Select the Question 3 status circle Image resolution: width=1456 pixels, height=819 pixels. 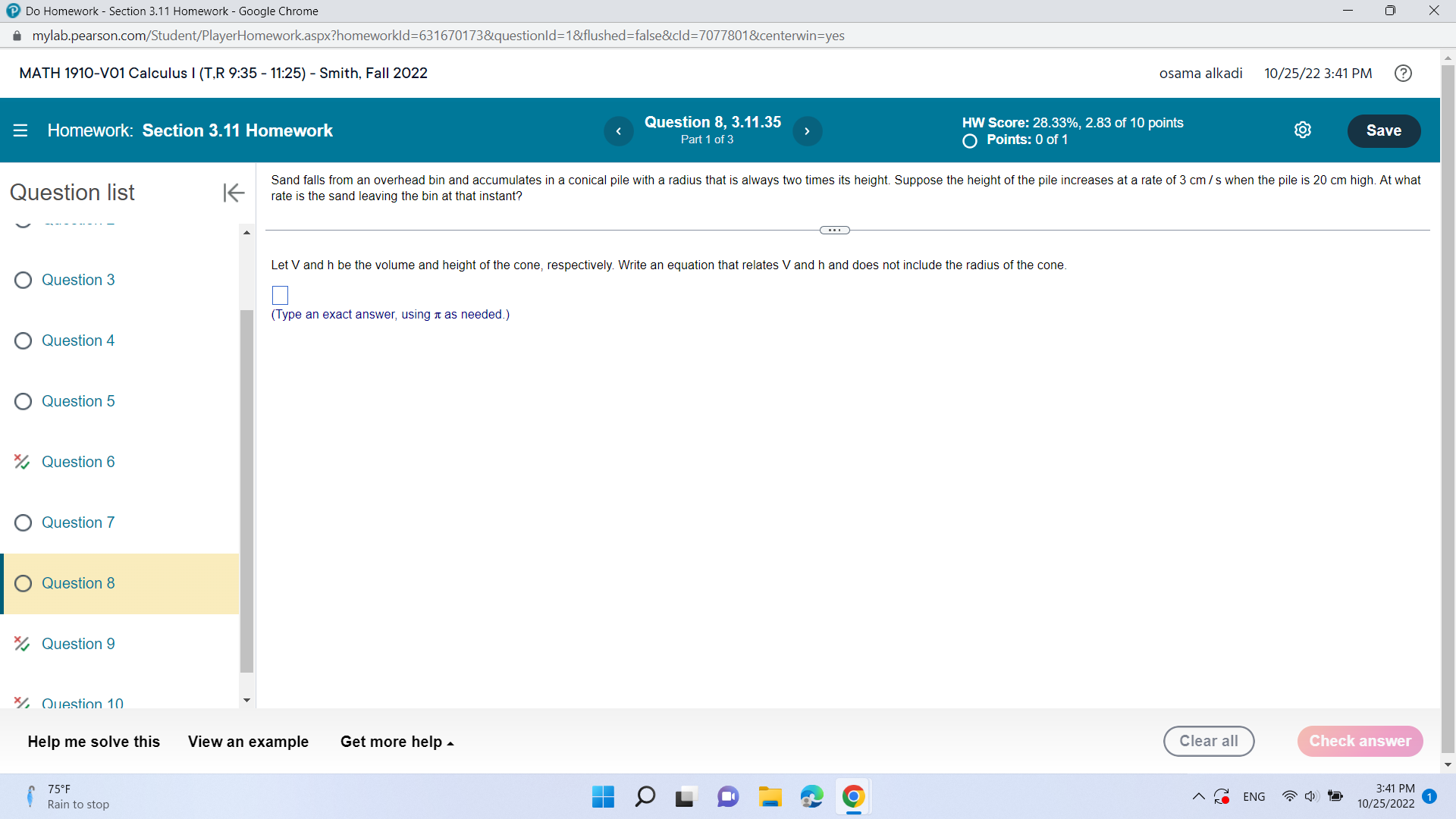23,280
